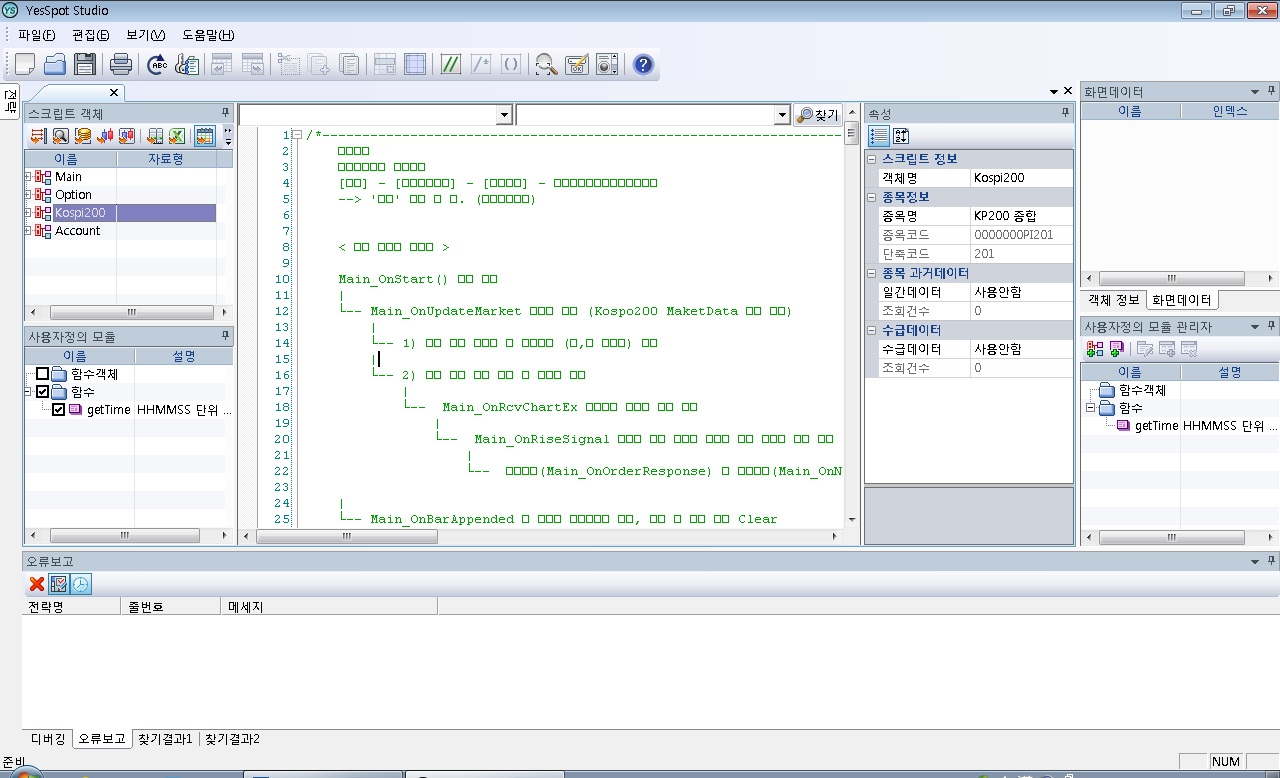Expand the Main script object node
The width and height of the screenshot is (1280, 778).
(x=28, y=177)
